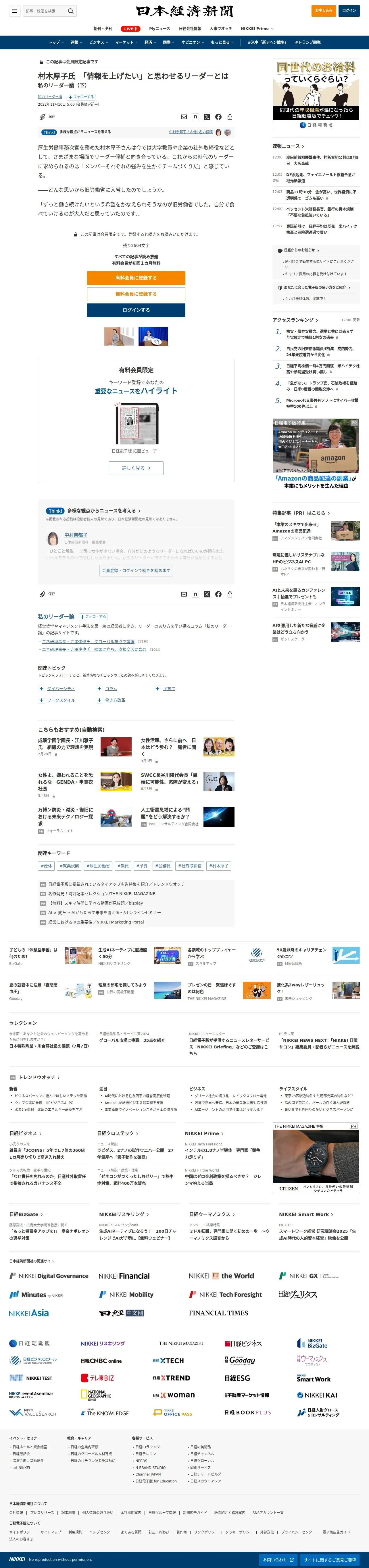The height and width of the screenshot is (1568, 369).
Task: Click 会員登録・ログインで続きを読めます button
Action: 136,570
